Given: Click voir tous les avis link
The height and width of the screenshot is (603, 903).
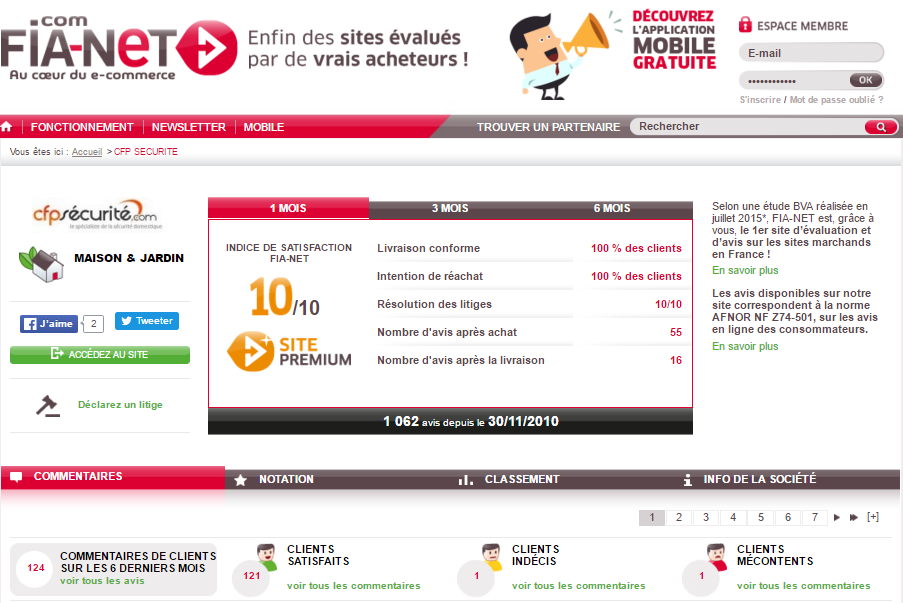Looking at the screenshot, I should 102,581.
